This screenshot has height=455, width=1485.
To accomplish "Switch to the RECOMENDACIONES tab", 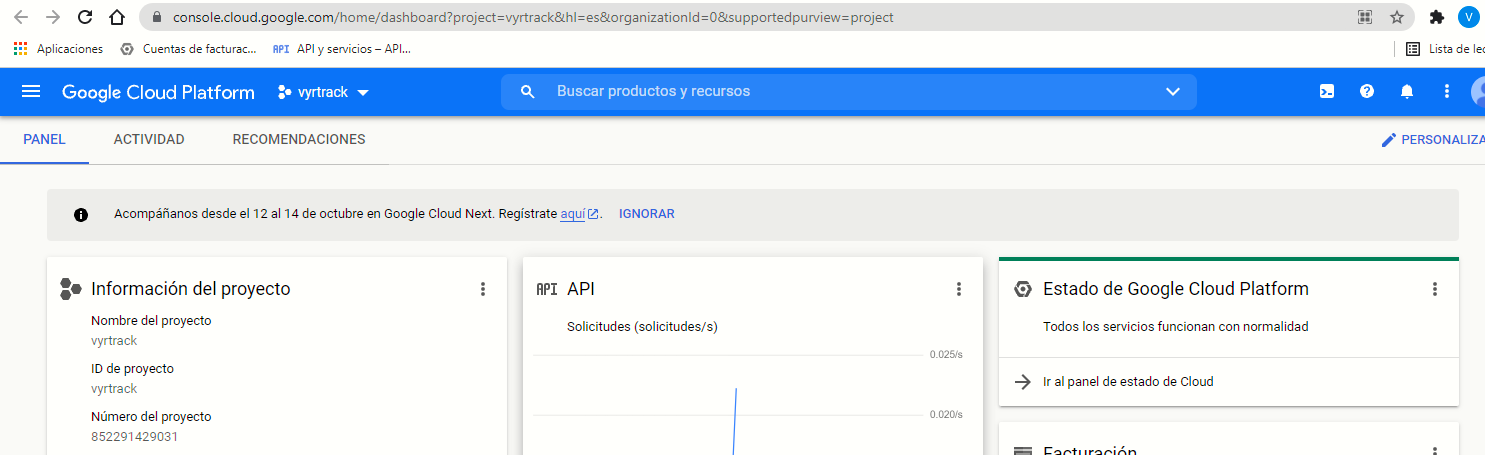I will point(299,140).
